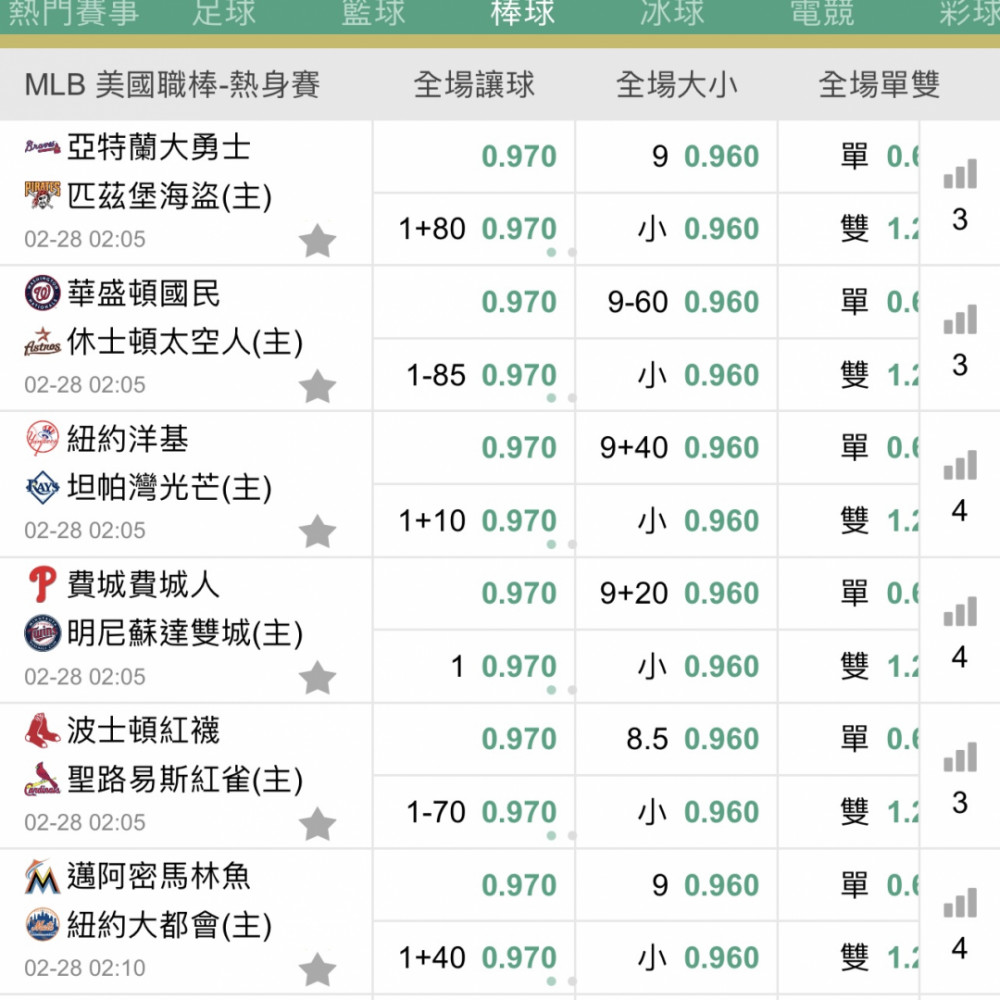Viewport: 1000px width, 1000px height.
Task: Bet over 9+20 for 費城費城人 game
Action: (676, 593)
